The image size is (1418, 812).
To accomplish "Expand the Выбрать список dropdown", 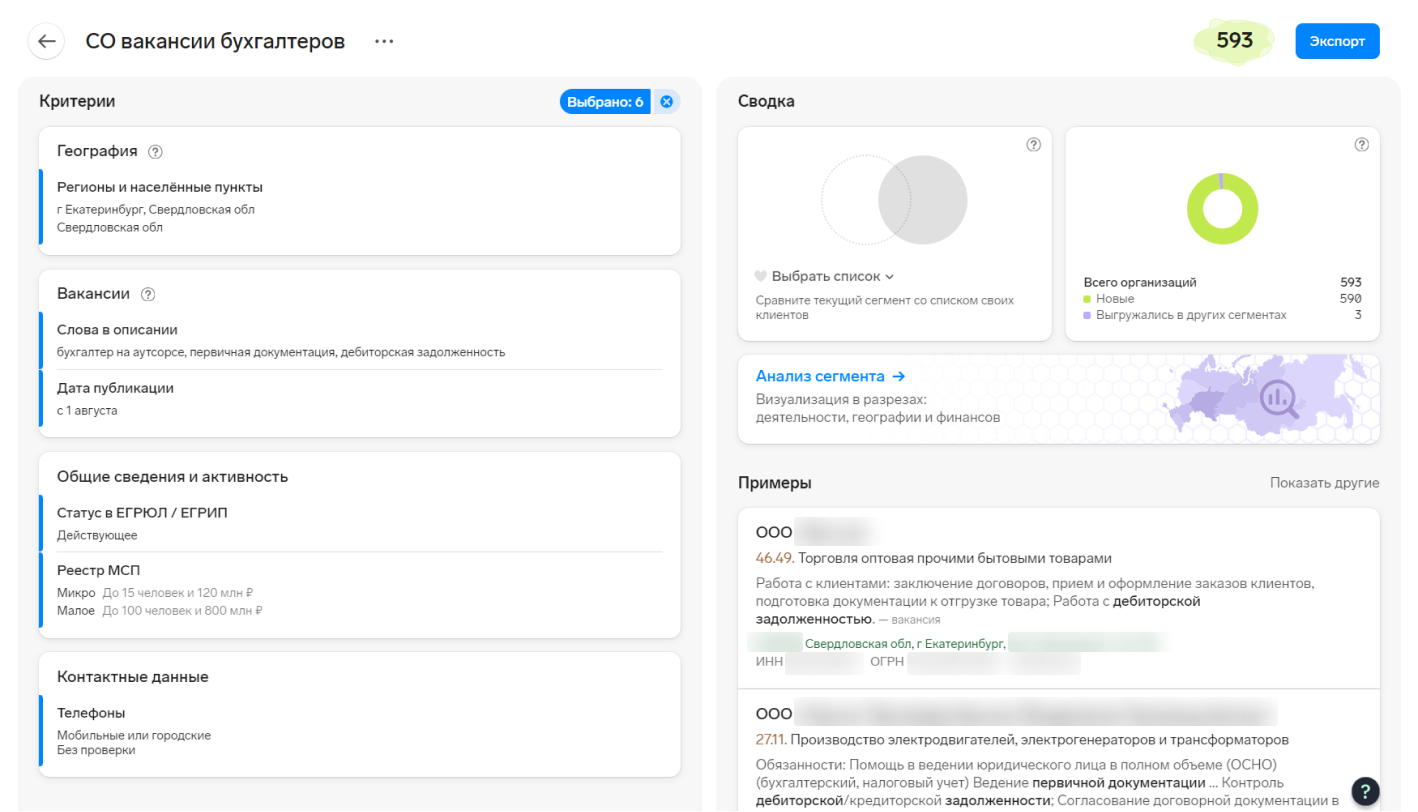I will point(832,276).
